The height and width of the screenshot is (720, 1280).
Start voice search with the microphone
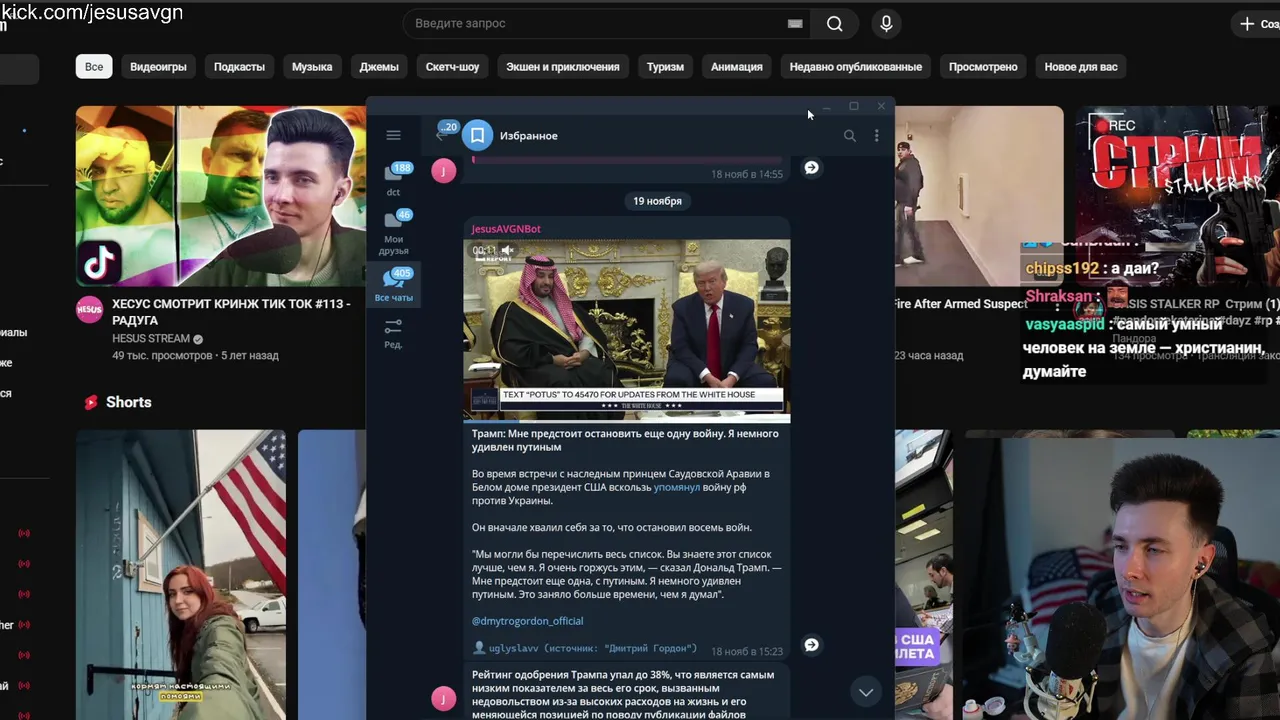[x=886, y=24]
